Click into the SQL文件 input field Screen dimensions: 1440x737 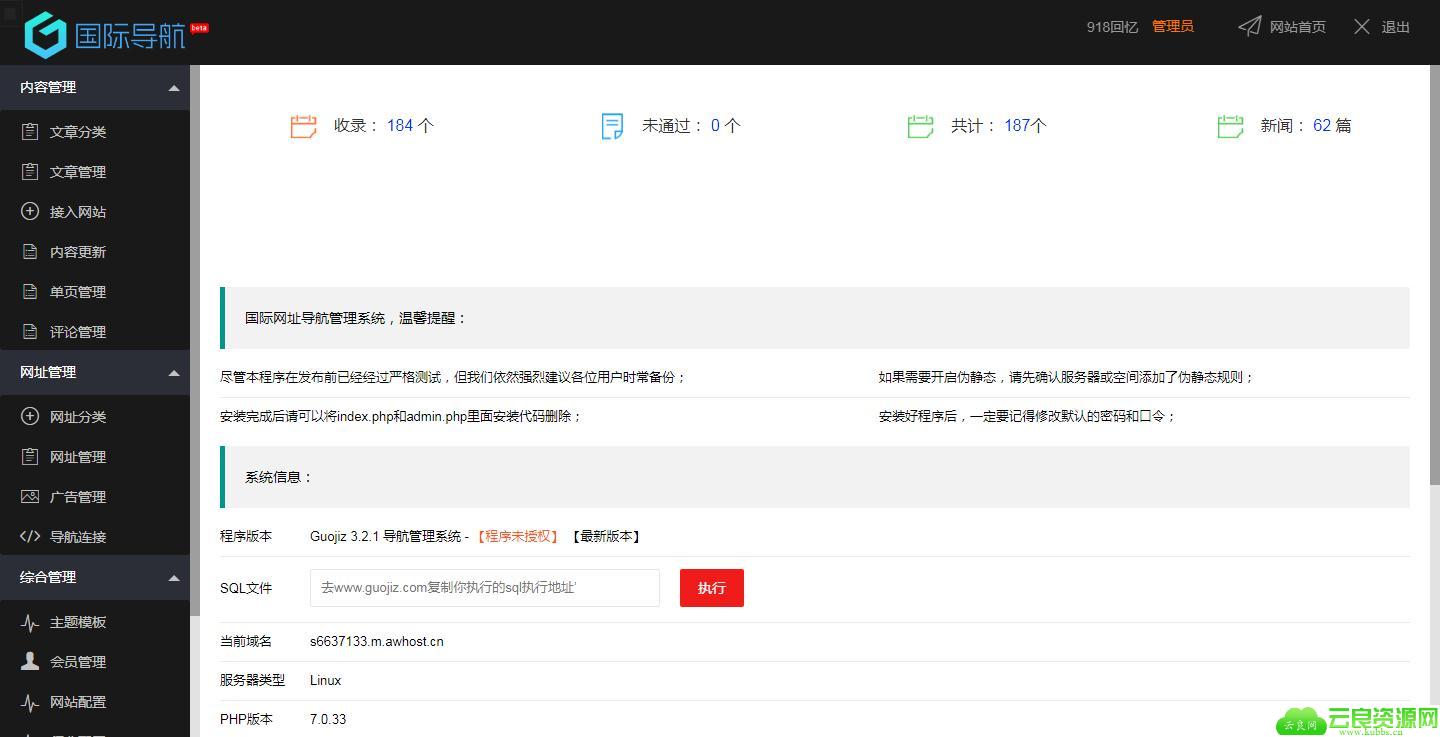pyautogui.click(x=485, y=588)
